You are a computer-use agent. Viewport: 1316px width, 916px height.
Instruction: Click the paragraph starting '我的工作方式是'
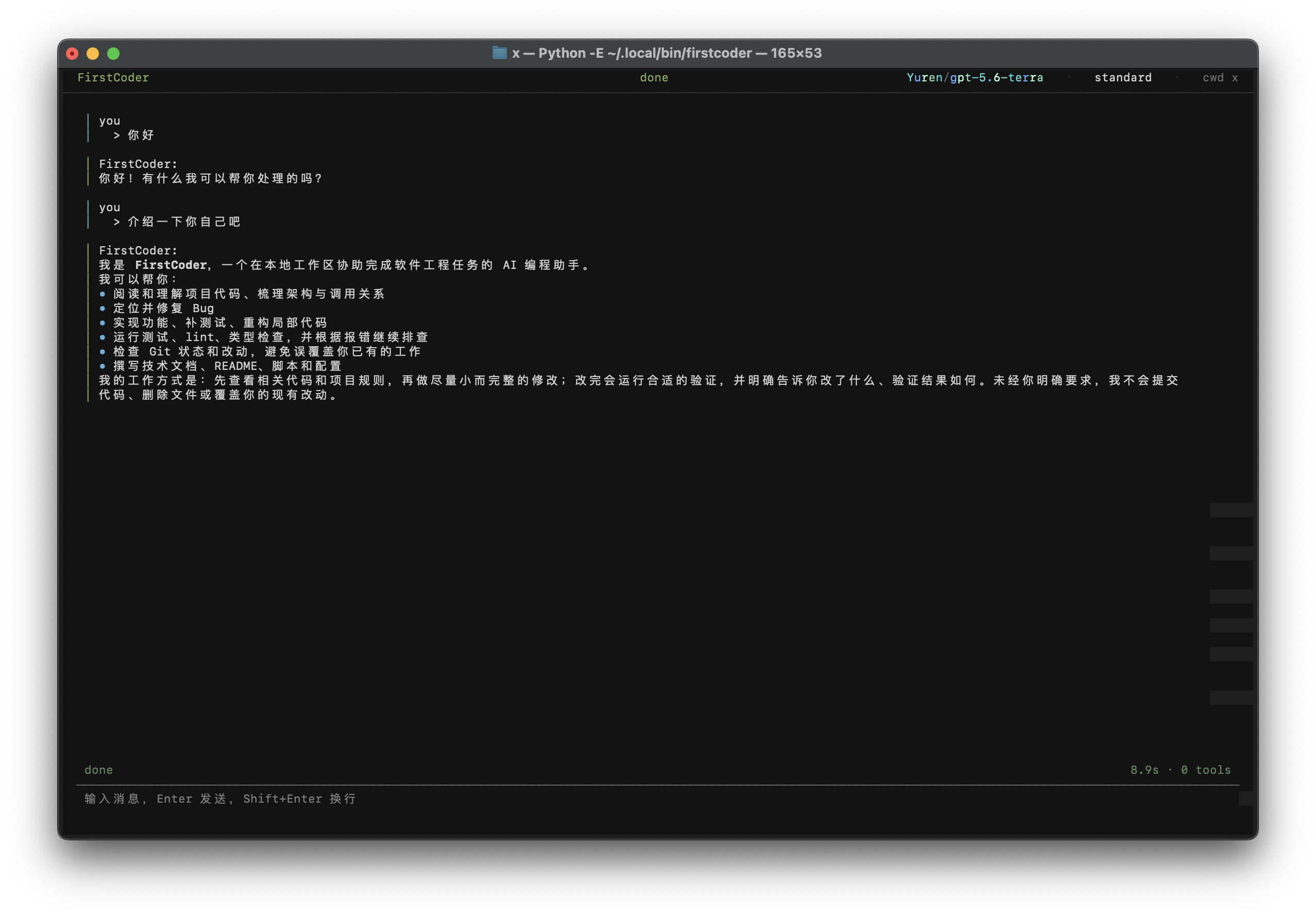(x=638, y=387)
